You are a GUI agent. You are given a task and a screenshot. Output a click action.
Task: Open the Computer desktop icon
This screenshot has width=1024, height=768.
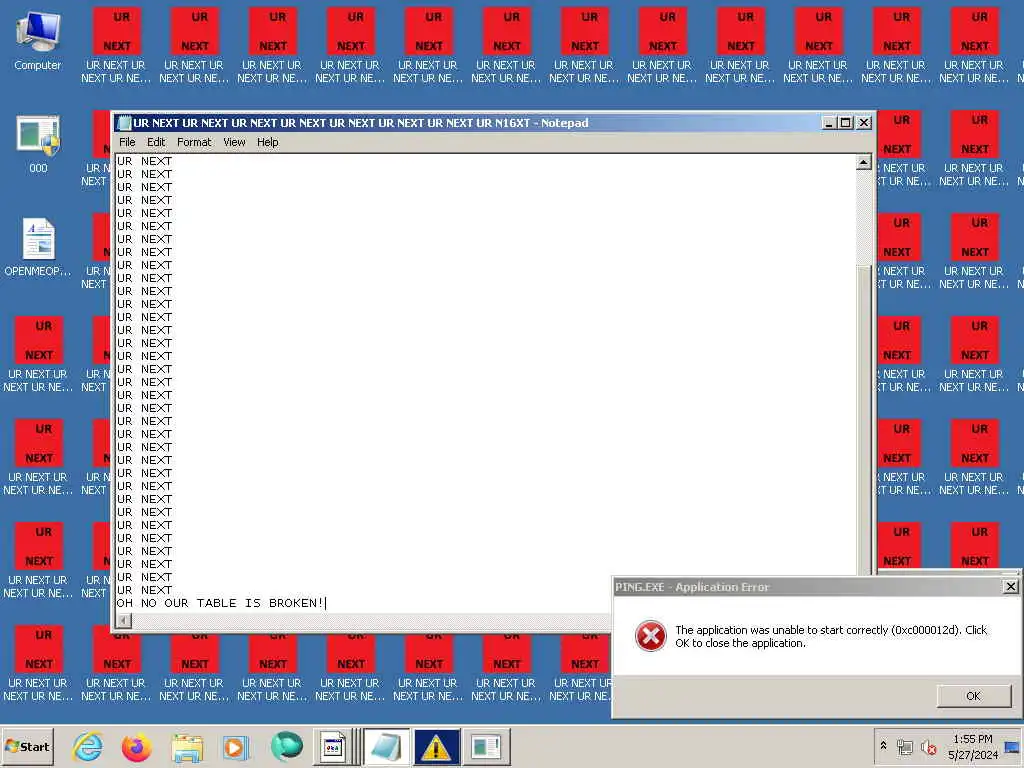(x=38, y=40)
